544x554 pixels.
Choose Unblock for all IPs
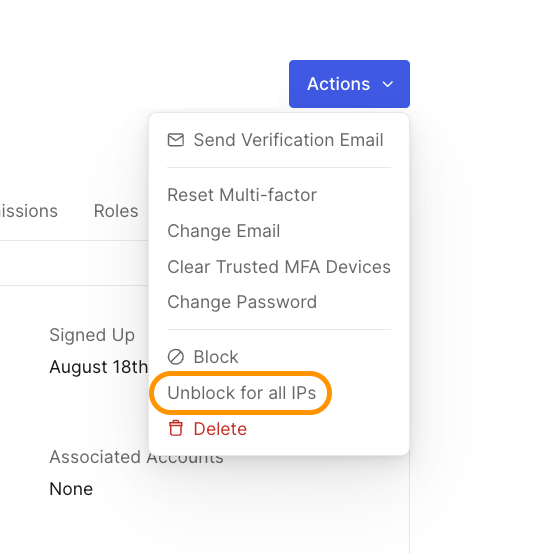(x=242, y=393)
